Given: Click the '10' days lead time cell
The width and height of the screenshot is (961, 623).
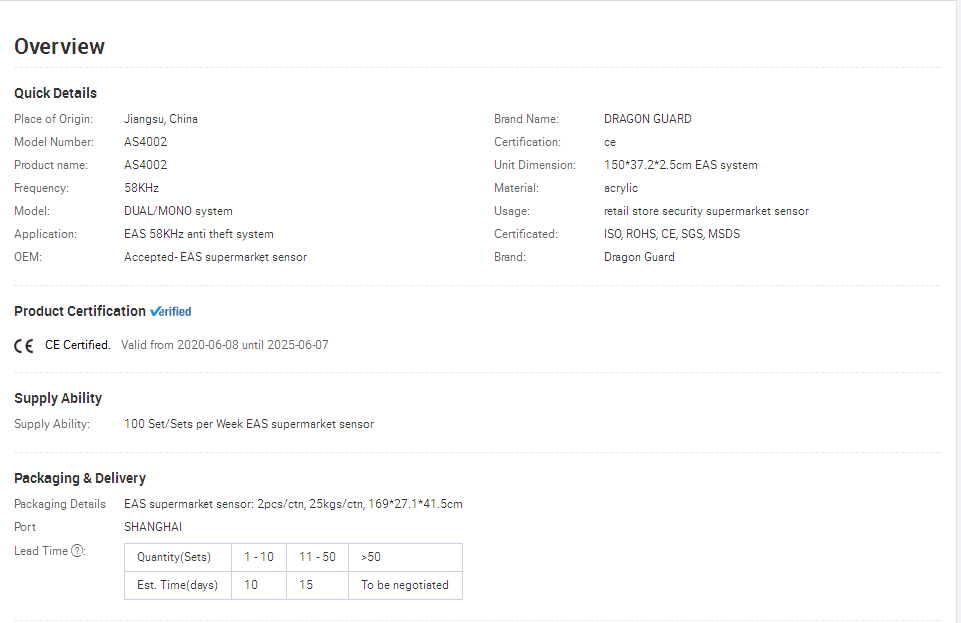Looking at the screenshot, I should tap(259, 586).
